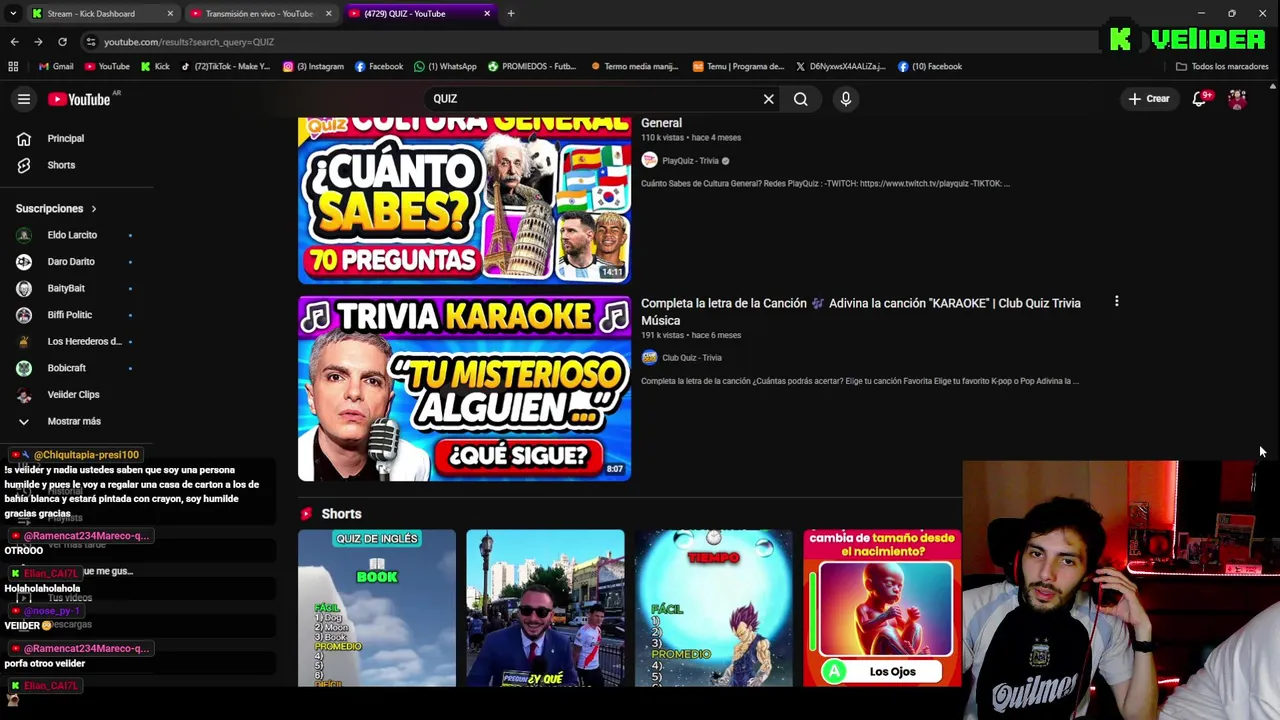Open the YouTube bookmark
1280x720 pixels.
pyautogui.click(x=107, y=66)
